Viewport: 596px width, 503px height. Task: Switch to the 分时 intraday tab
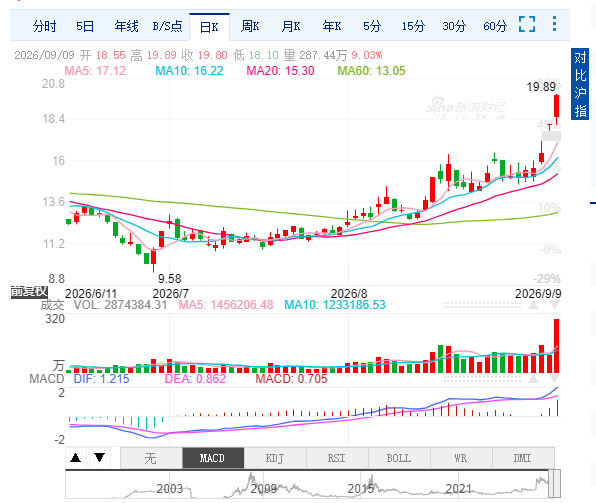[44, 26]
